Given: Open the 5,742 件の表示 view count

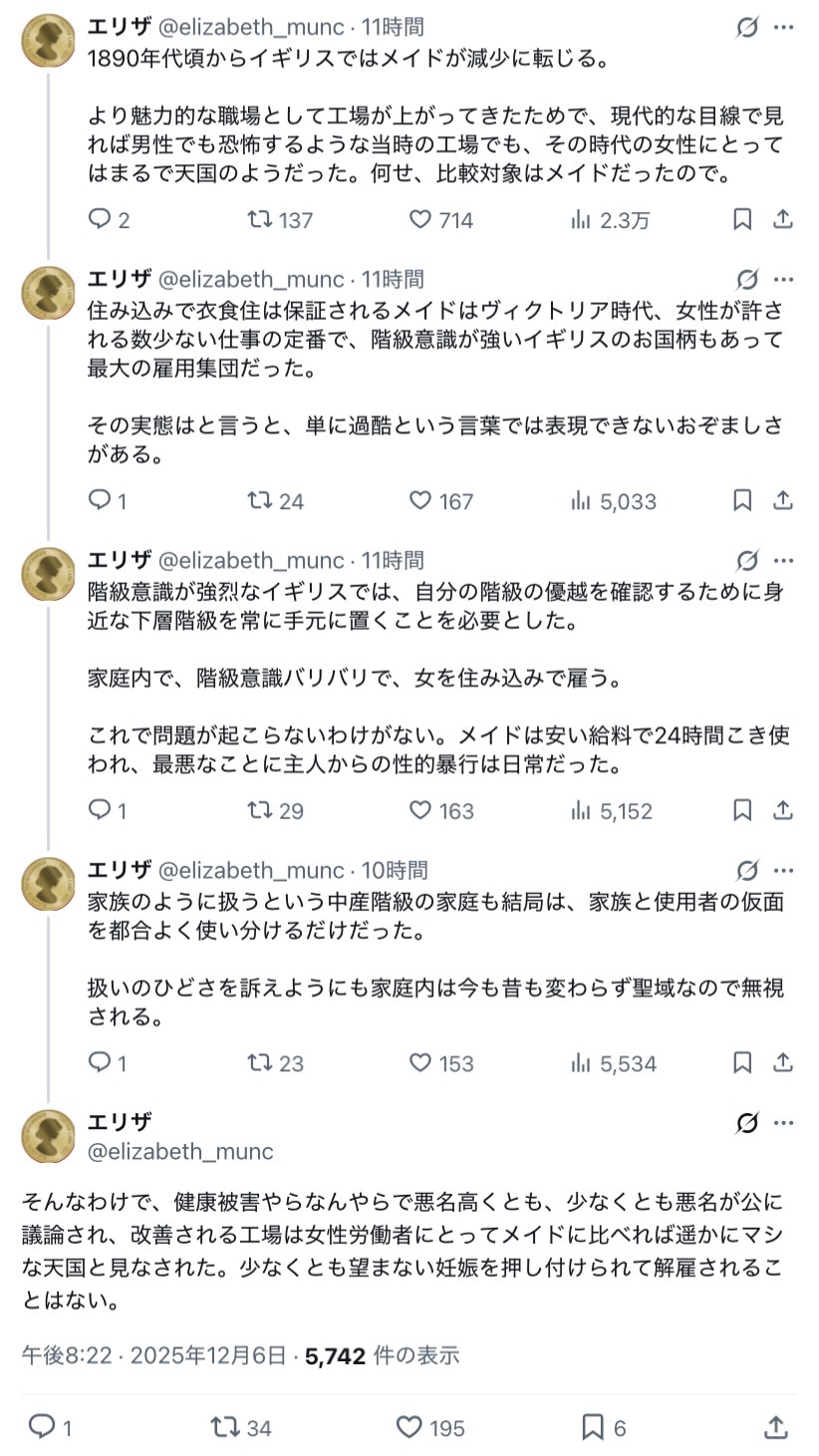Looking at the screenshot, I should click(383, 1355).
